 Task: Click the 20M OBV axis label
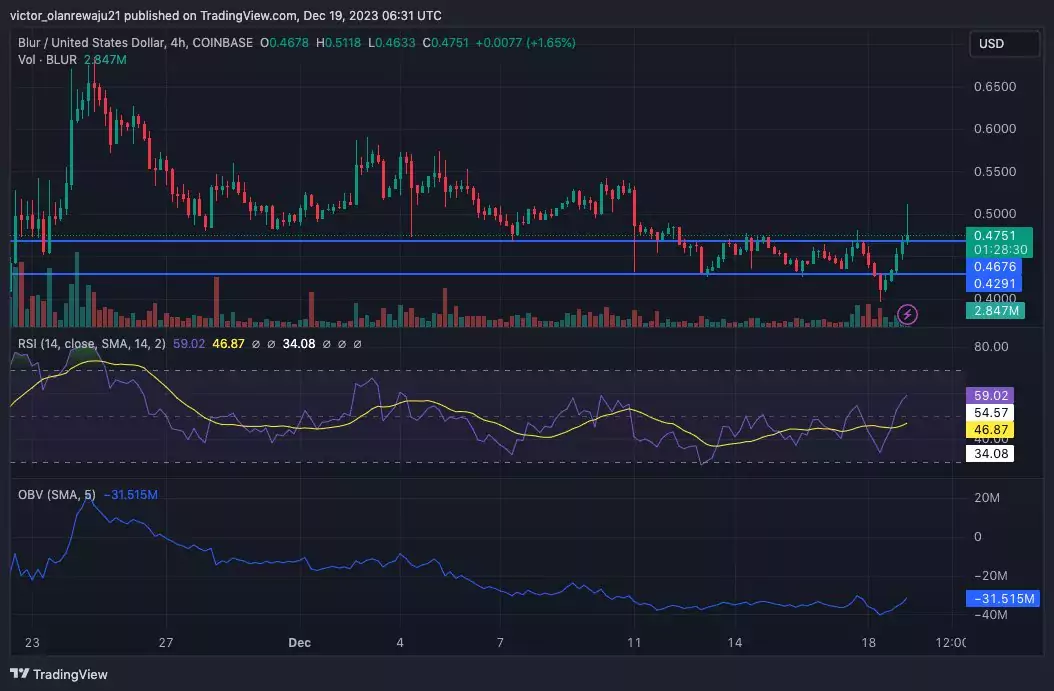[987, 498]
